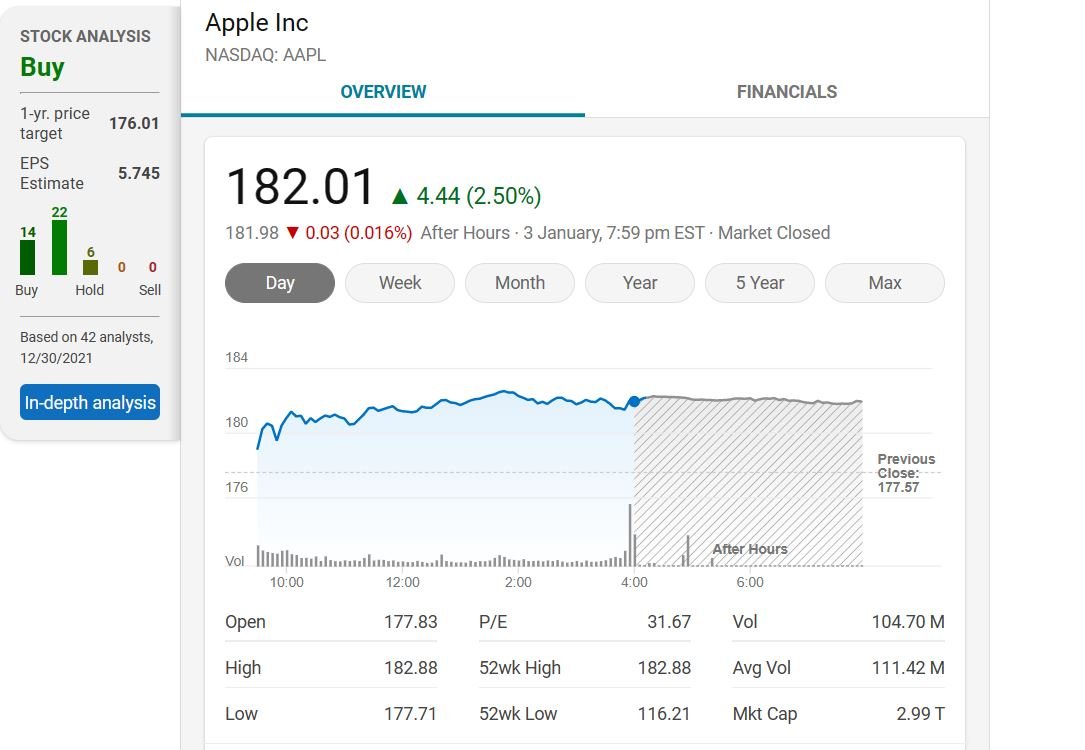The image size is (1085, 750).
Task: Select the Day time range
Action: coord(280,283)
